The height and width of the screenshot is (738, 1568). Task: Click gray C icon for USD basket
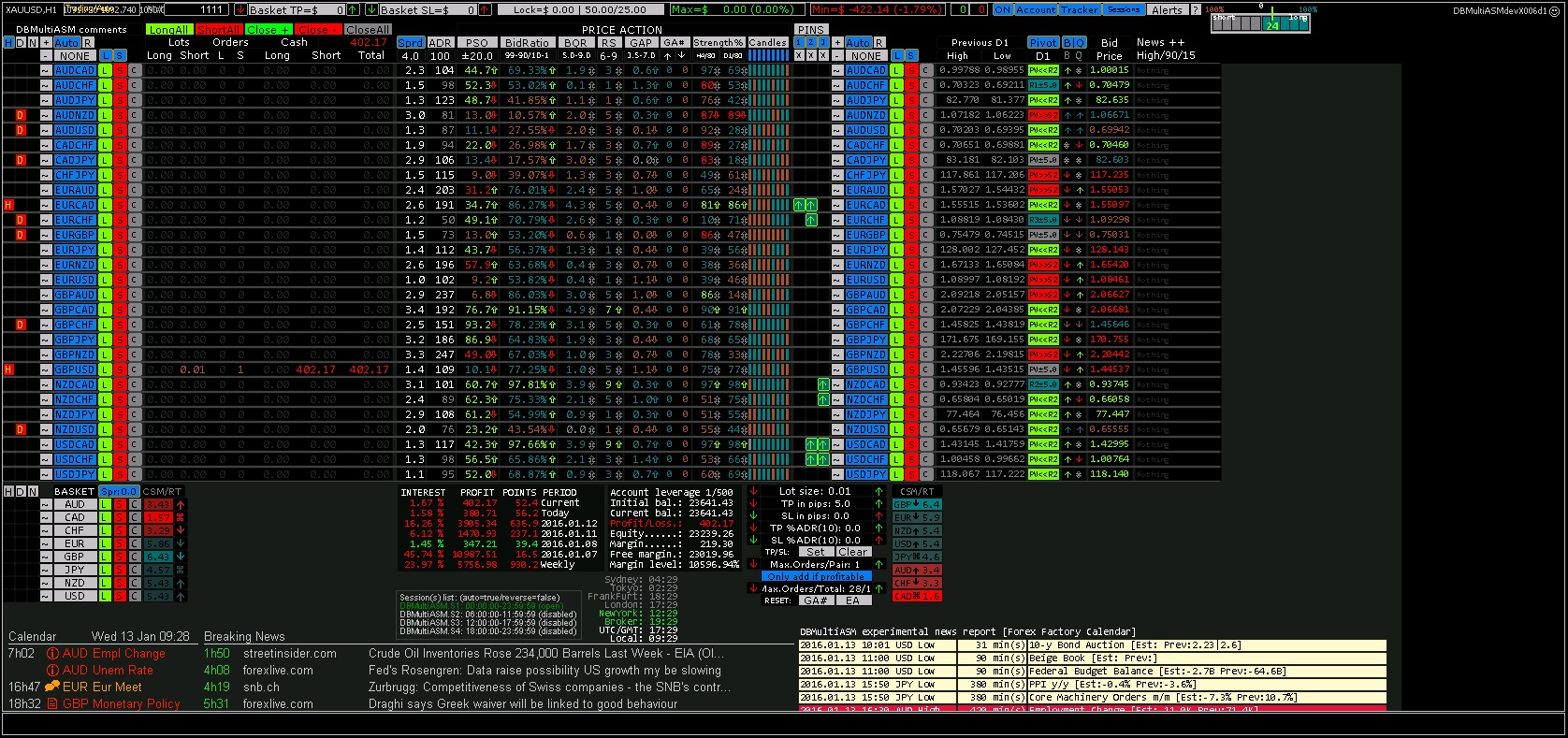134,596
